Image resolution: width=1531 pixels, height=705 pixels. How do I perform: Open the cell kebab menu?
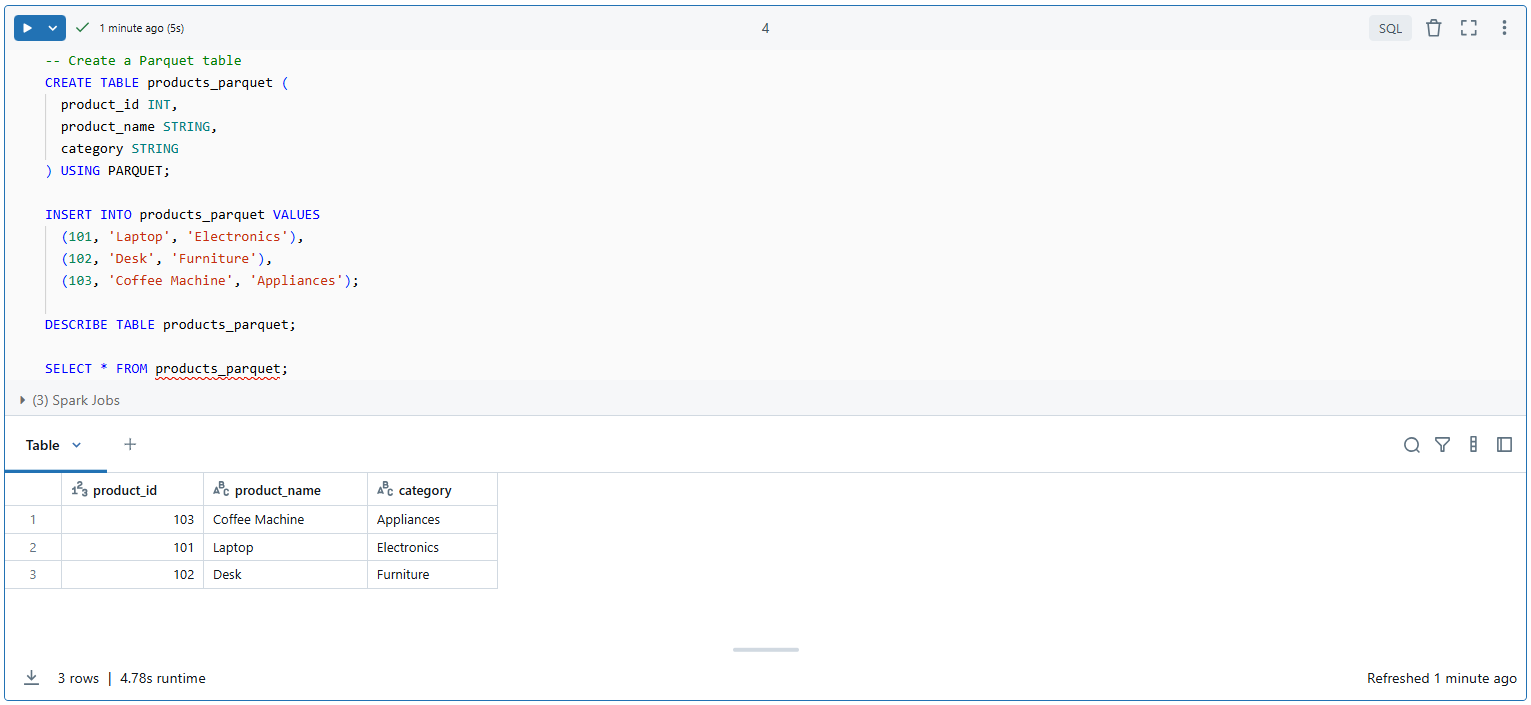pos(1504,28)
